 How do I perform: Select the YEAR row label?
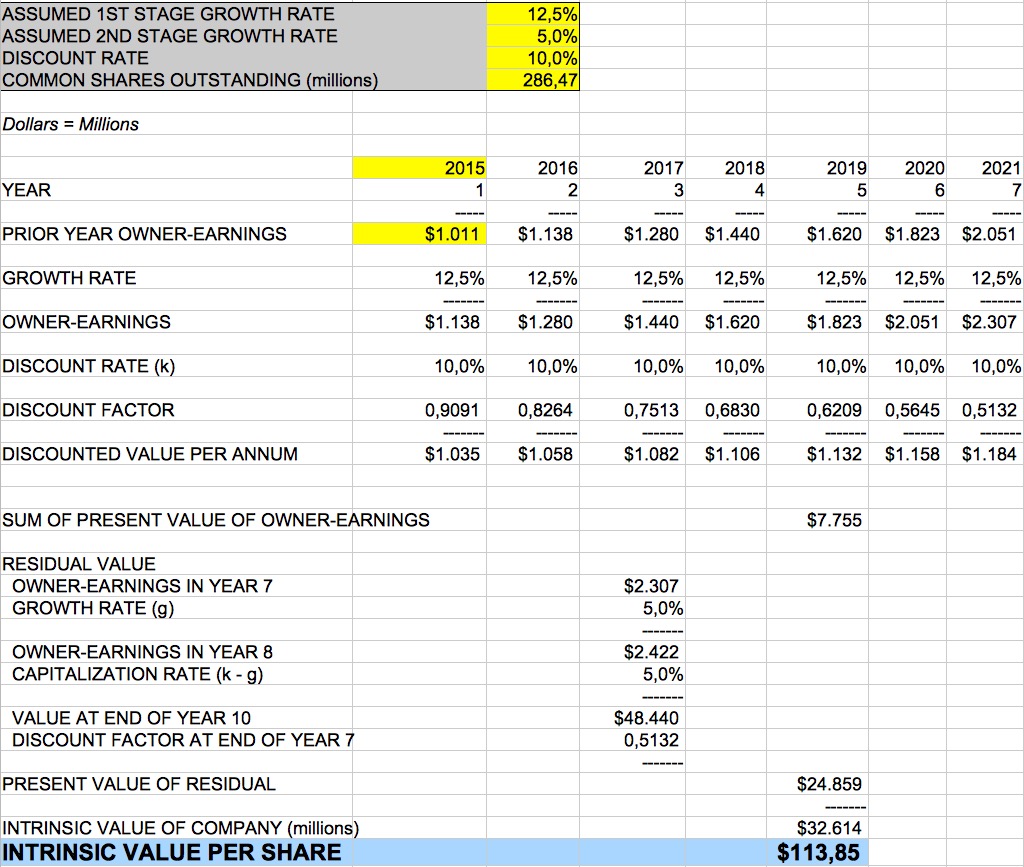[26, 190]
